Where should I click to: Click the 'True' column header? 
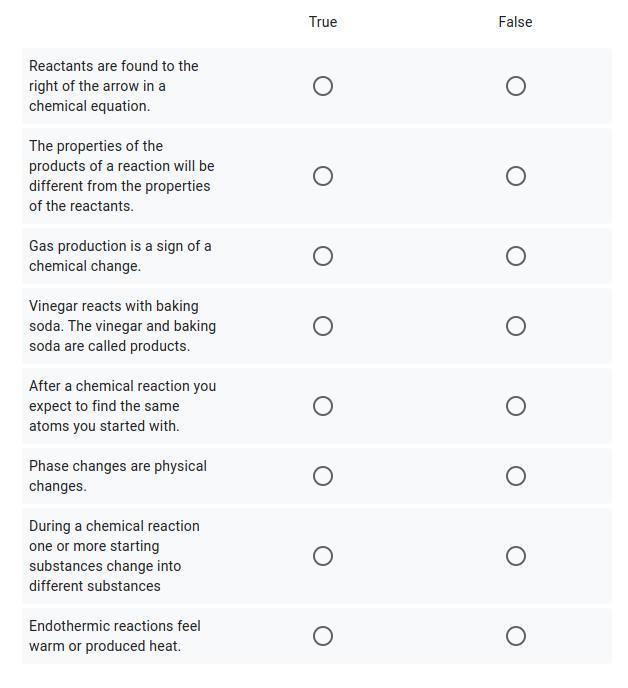(323, 22)
